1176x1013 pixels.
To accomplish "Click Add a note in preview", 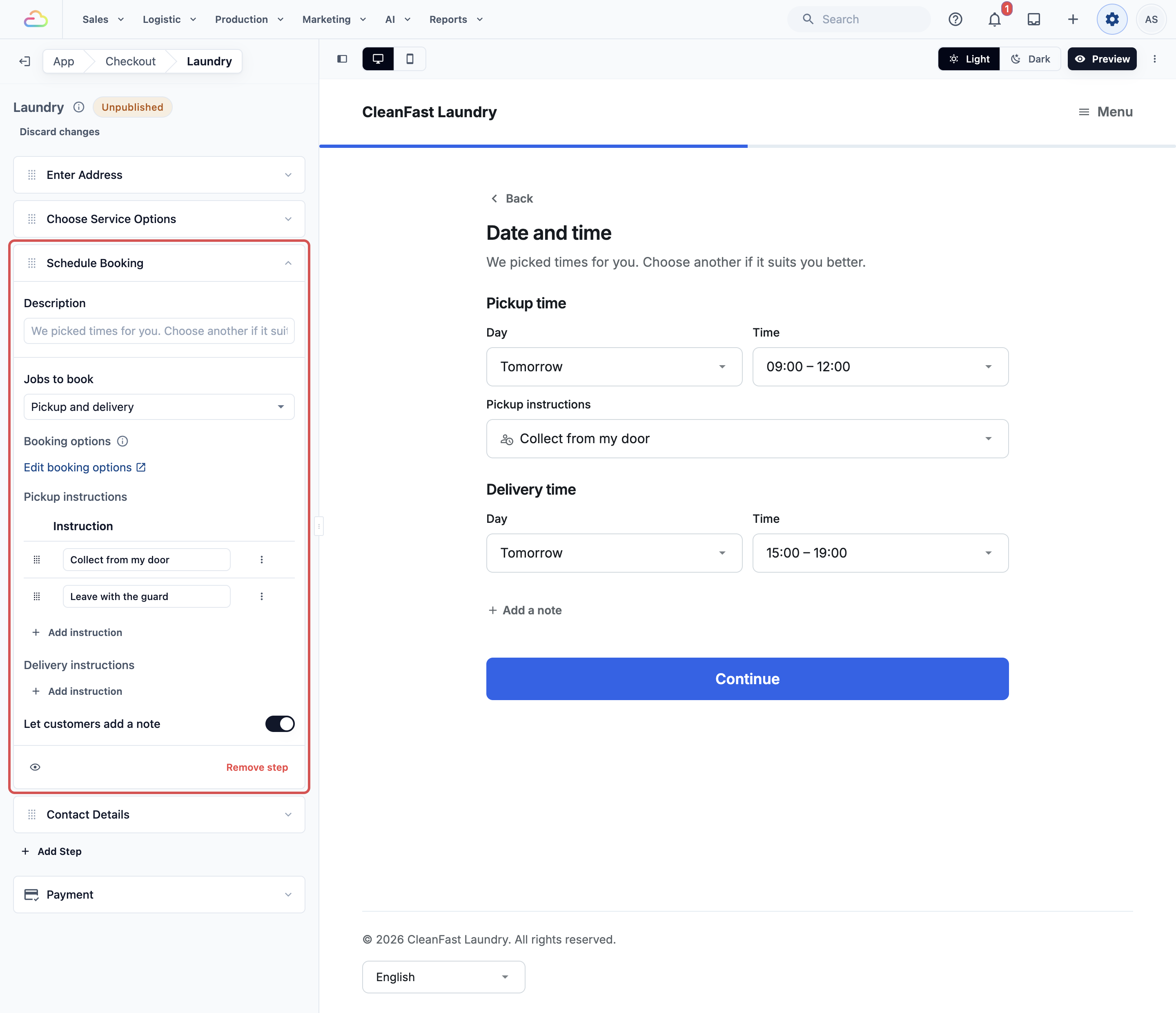I will [525, 610].
